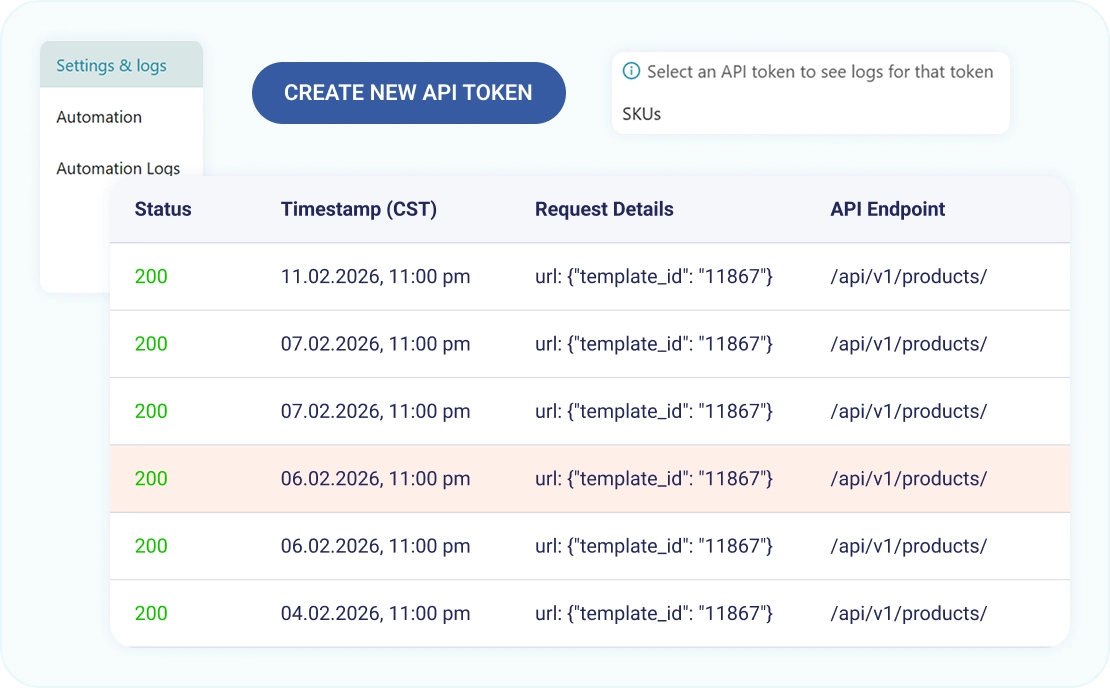The image size is (1110, 688).
Task: Select the highlighted 06.02.2026 log row
Action: [590, 479]
